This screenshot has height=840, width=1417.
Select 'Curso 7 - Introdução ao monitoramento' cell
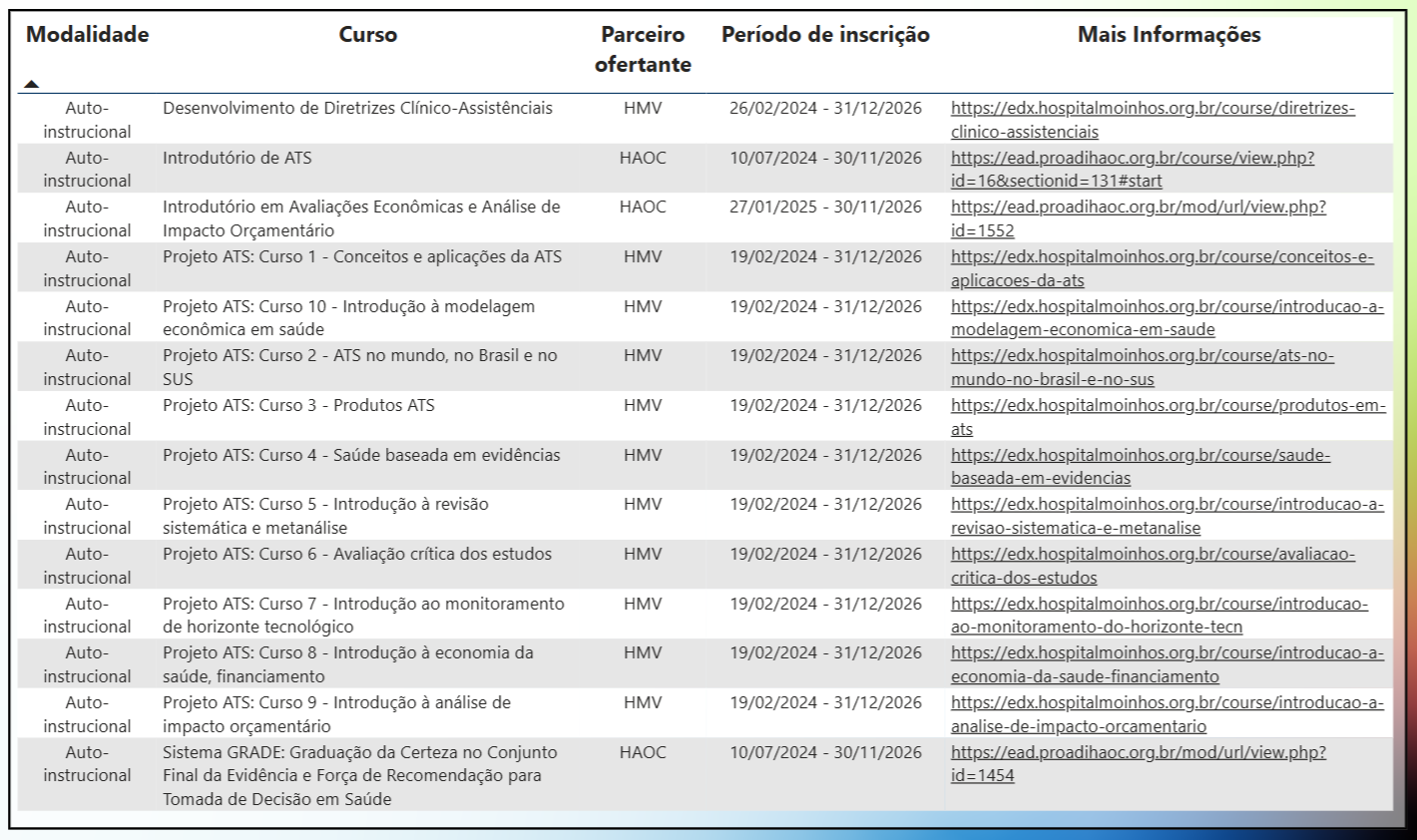point(363,616)
